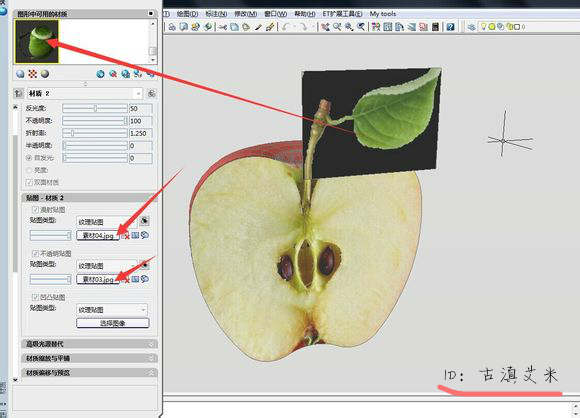The image size is (580, 418).
Task: Toggle the 漫射贴图 checkbox
Action: coord(36,210)
